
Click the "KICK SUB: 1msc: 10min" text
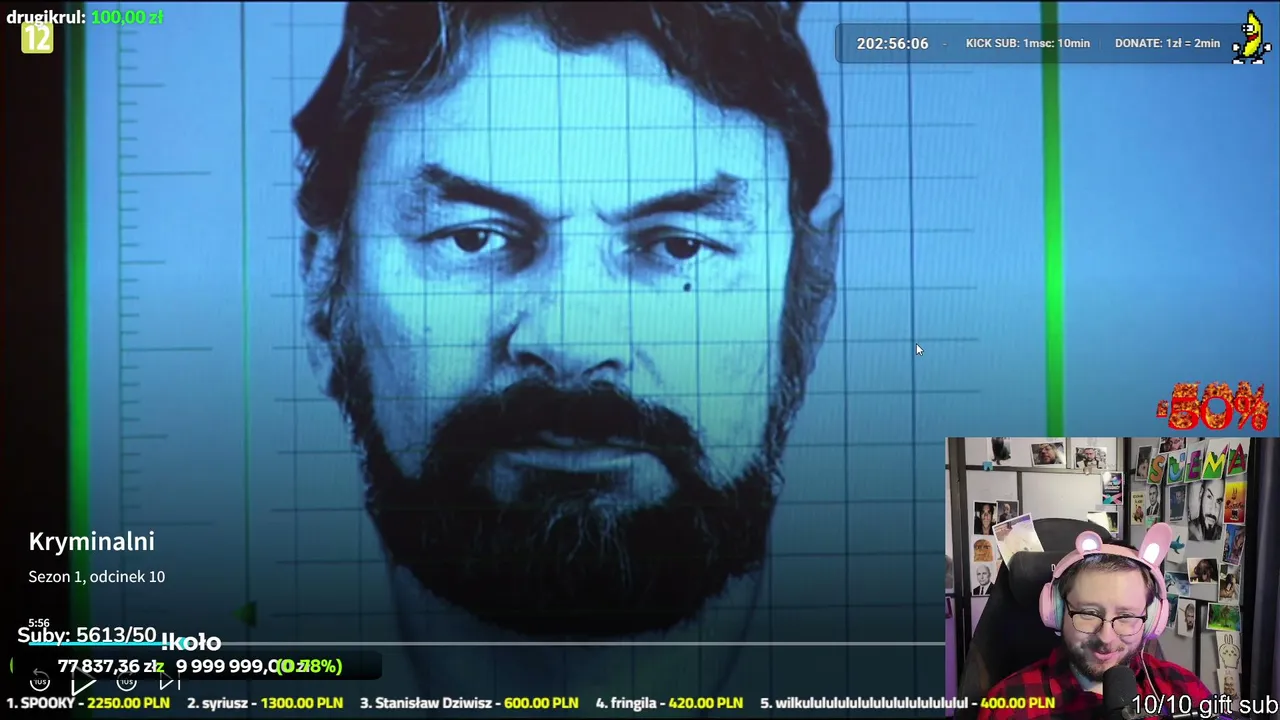(x=1027, y=43)
